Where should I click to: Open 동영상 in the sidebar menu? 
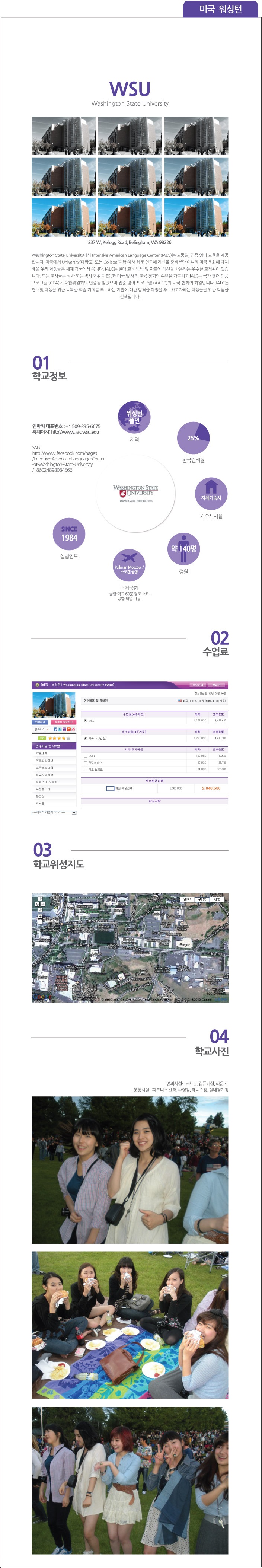[54, 796]
